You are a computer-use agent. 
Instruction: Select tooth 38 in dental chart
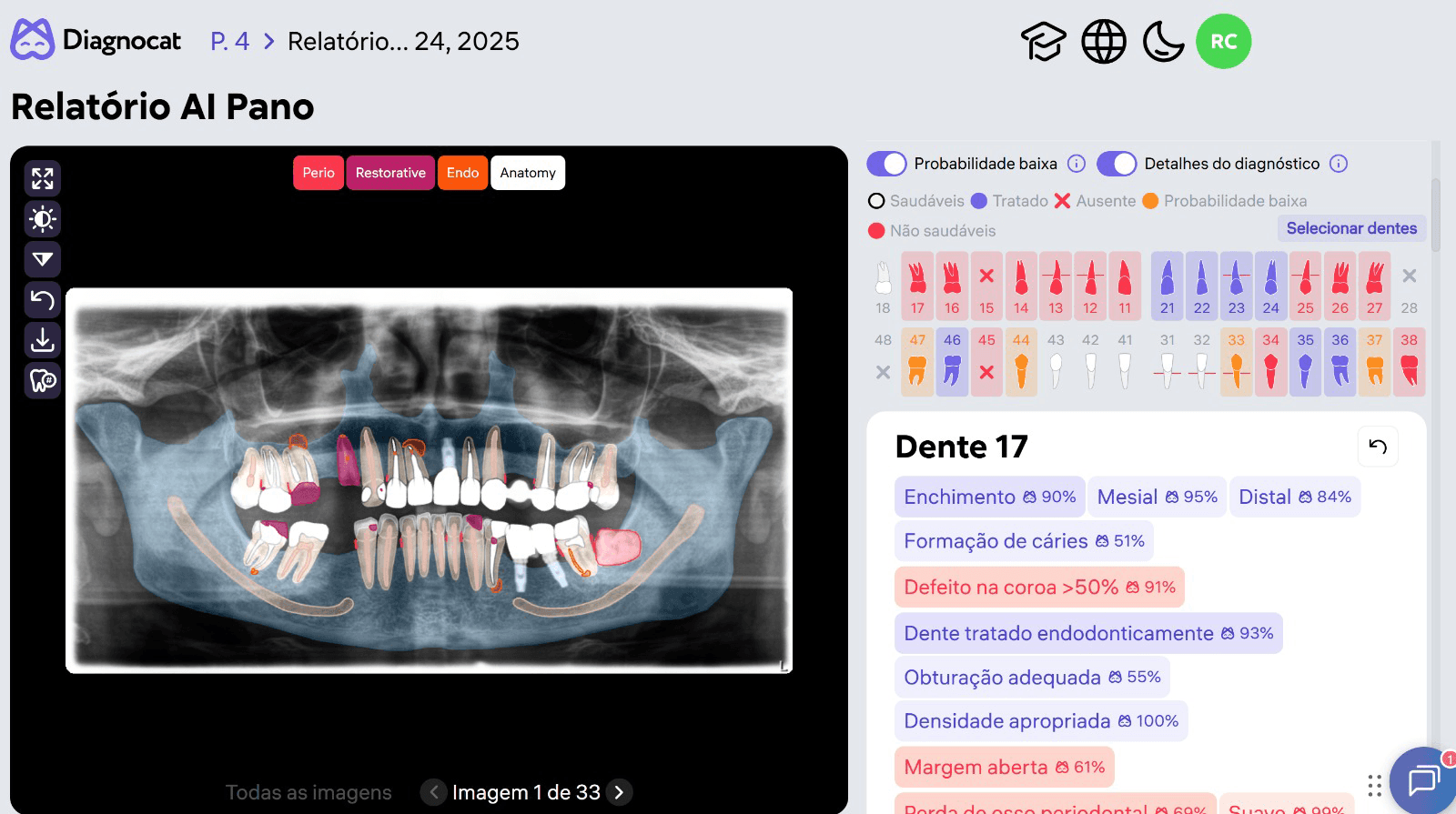[1410, 362]
